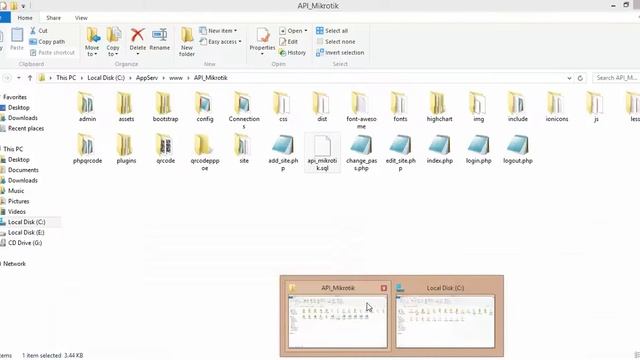Select Local Disk (E:) in navigation pane
The width and height of the screenshot is (640, 360).
[22, 232]
